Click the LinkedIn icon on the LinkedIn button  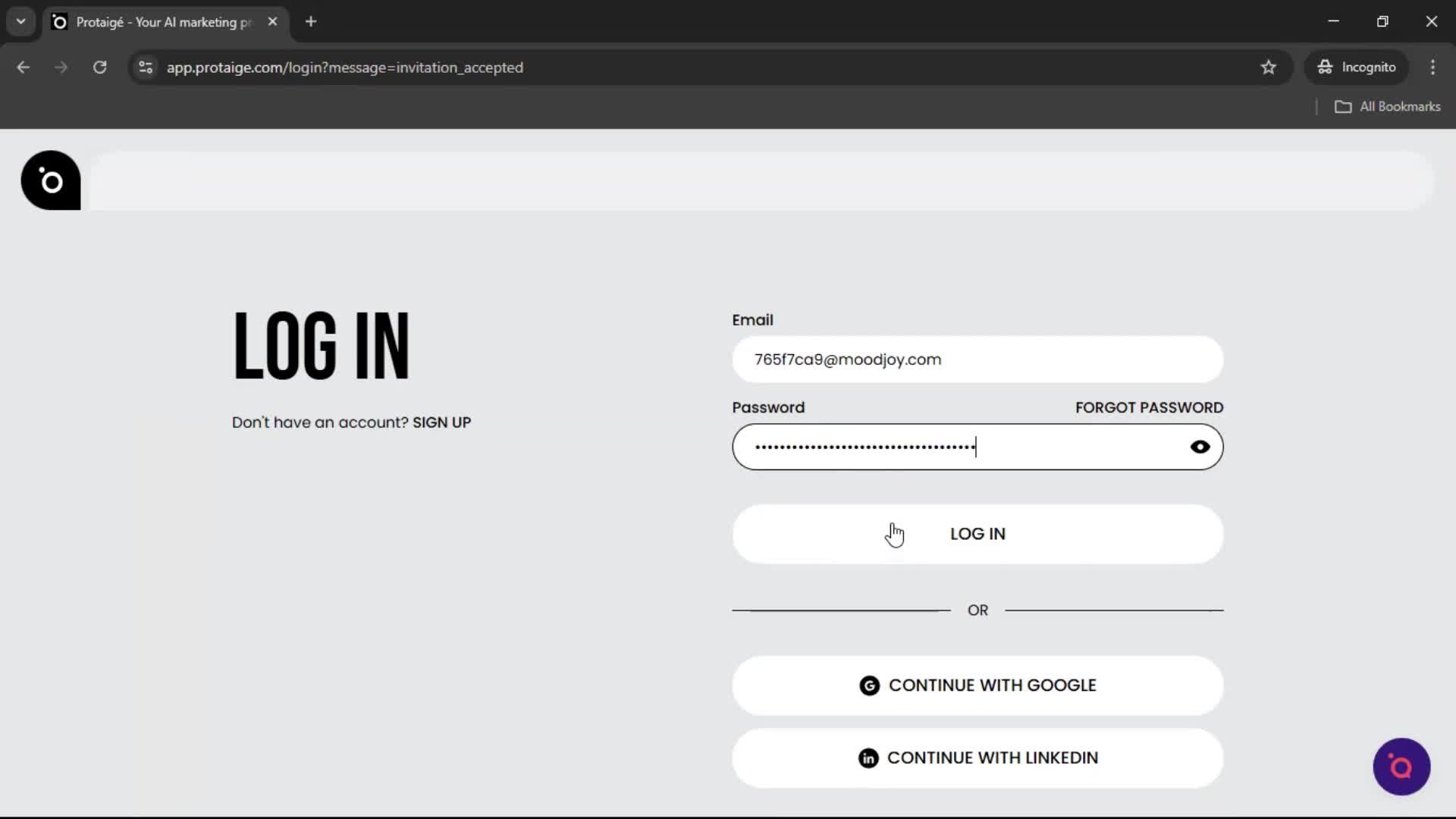pyautogui.click(x=868, y=758)
